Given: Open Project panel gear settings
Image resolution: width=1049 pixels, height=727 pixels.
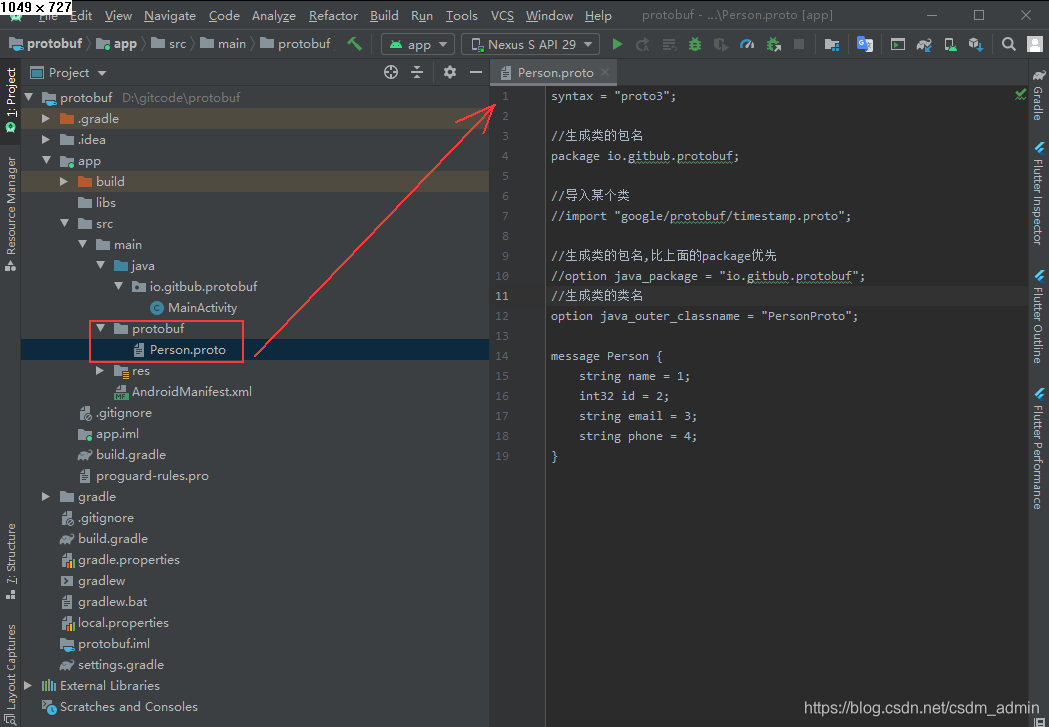Looking at the screenshot, I should tap(450, 72).
